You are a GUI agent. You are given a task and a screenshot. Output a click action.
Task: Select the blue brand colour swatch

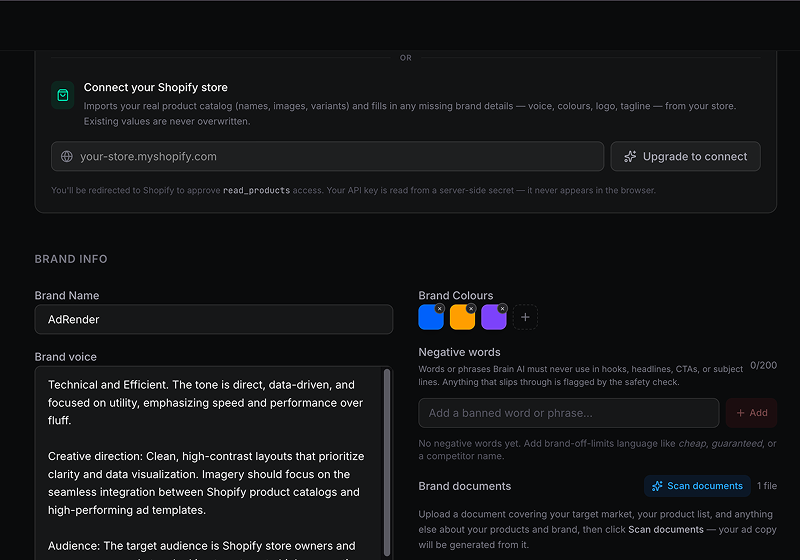(431, 317)
